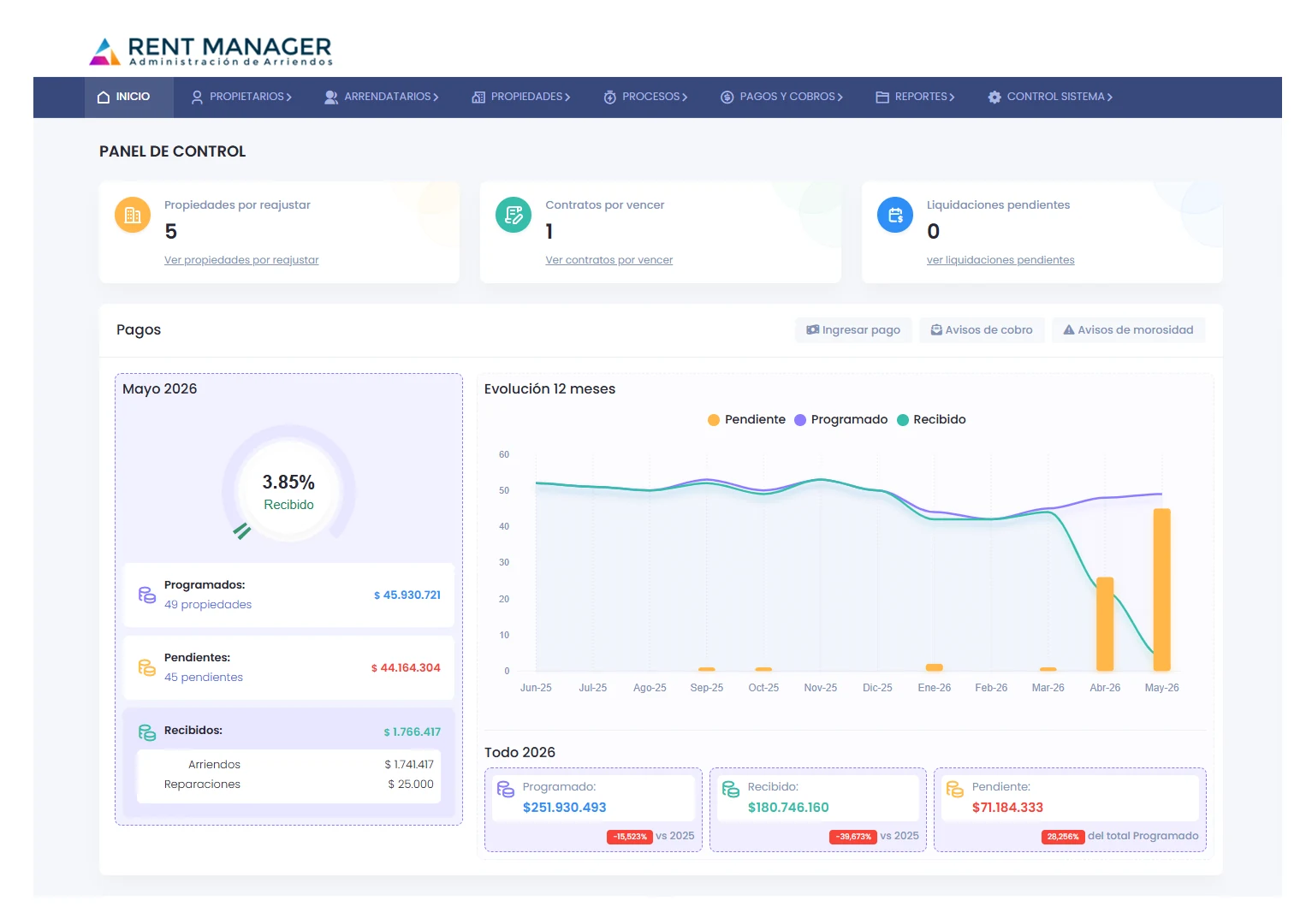Open the 45 pendientes link
1312x924 pixels.
coord(204,678)
